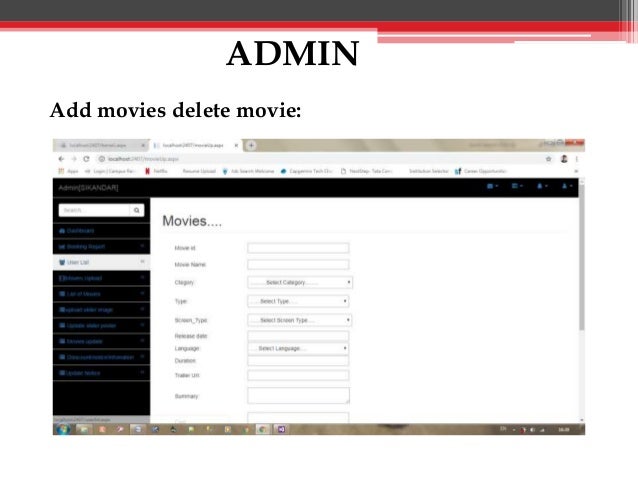
Task: Click the taskbar clock
Action: point(564,429)
